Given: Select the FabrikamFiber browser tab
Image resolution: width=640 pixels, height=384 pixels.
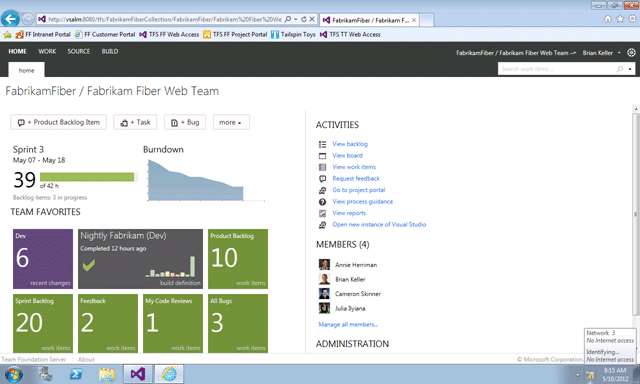Looking at the screenshot, I should coord(369,20).
